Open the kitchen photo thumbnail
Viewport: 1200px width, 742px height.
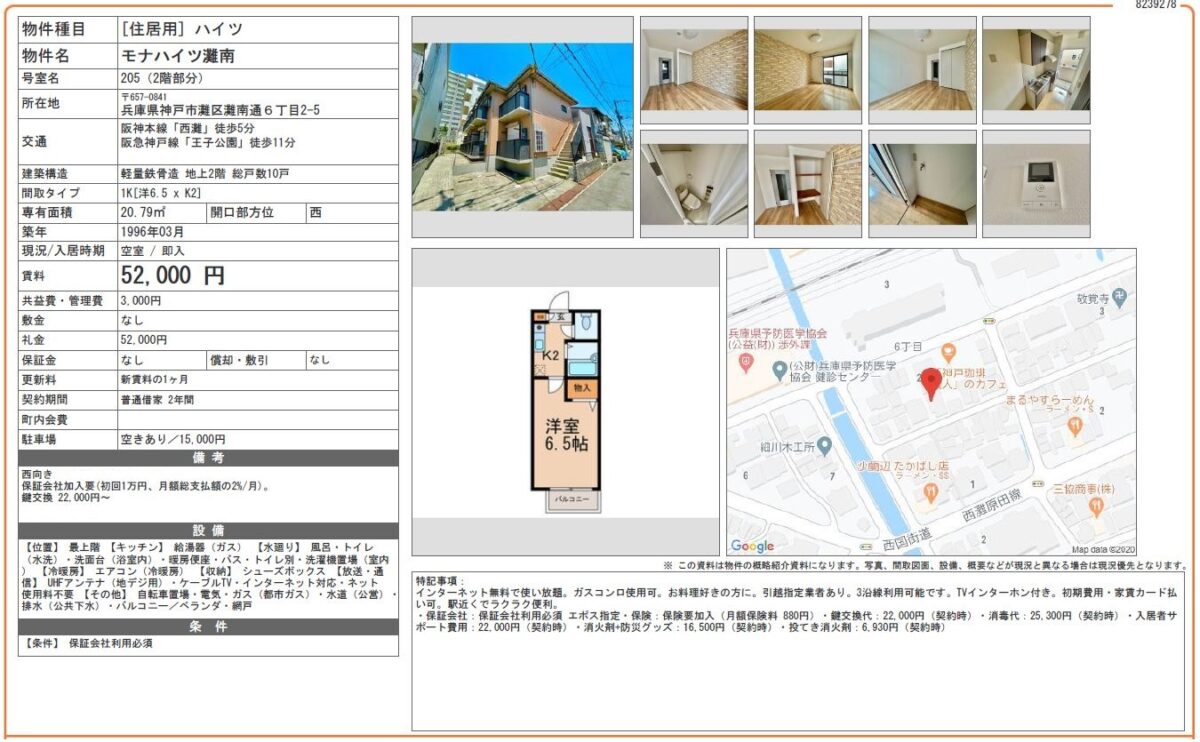click(1035, 70)
